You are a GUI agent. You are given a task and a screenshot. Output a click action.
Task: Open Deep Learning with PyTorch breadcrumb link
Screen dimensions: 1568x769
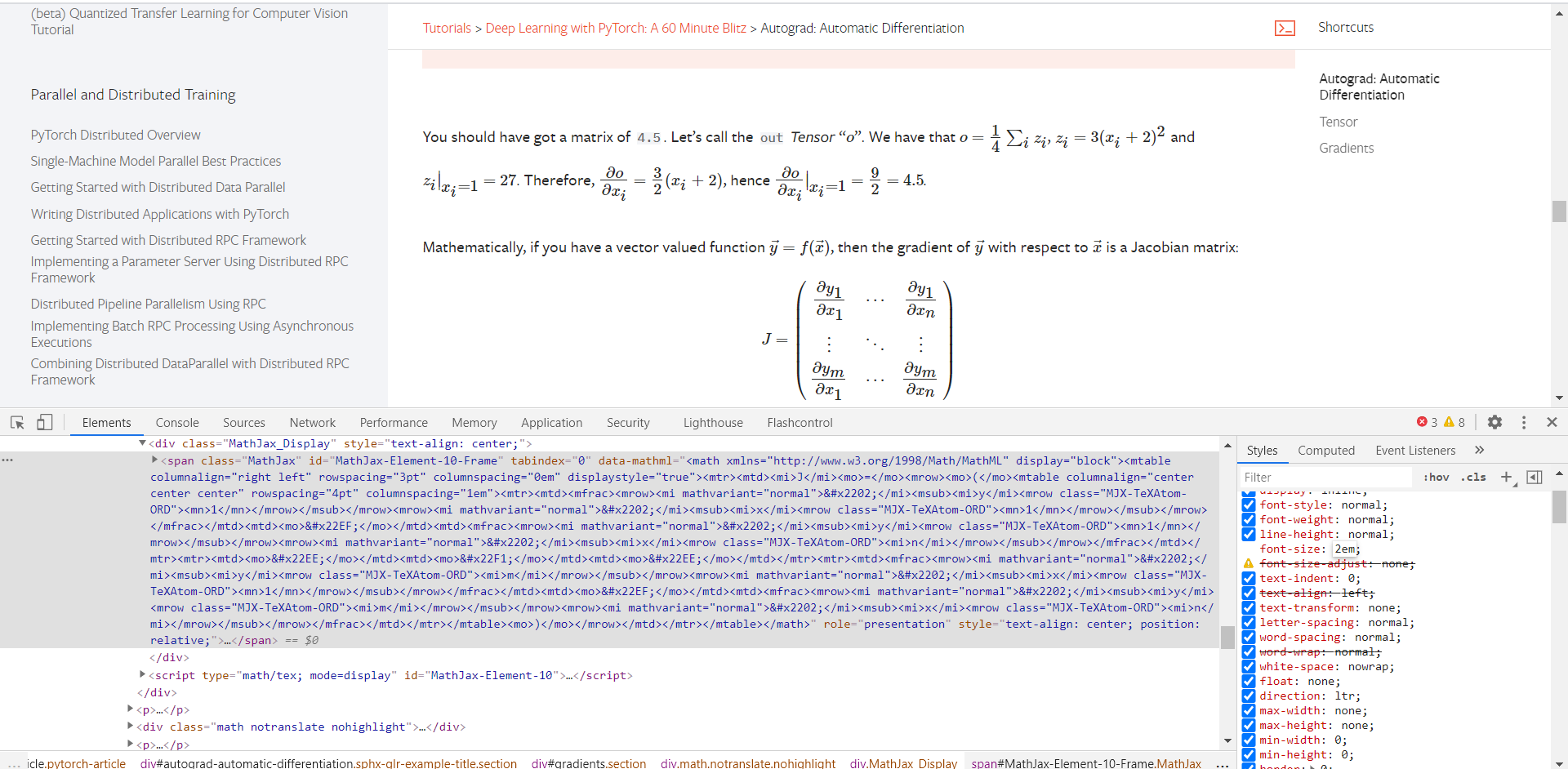(616, 28)
